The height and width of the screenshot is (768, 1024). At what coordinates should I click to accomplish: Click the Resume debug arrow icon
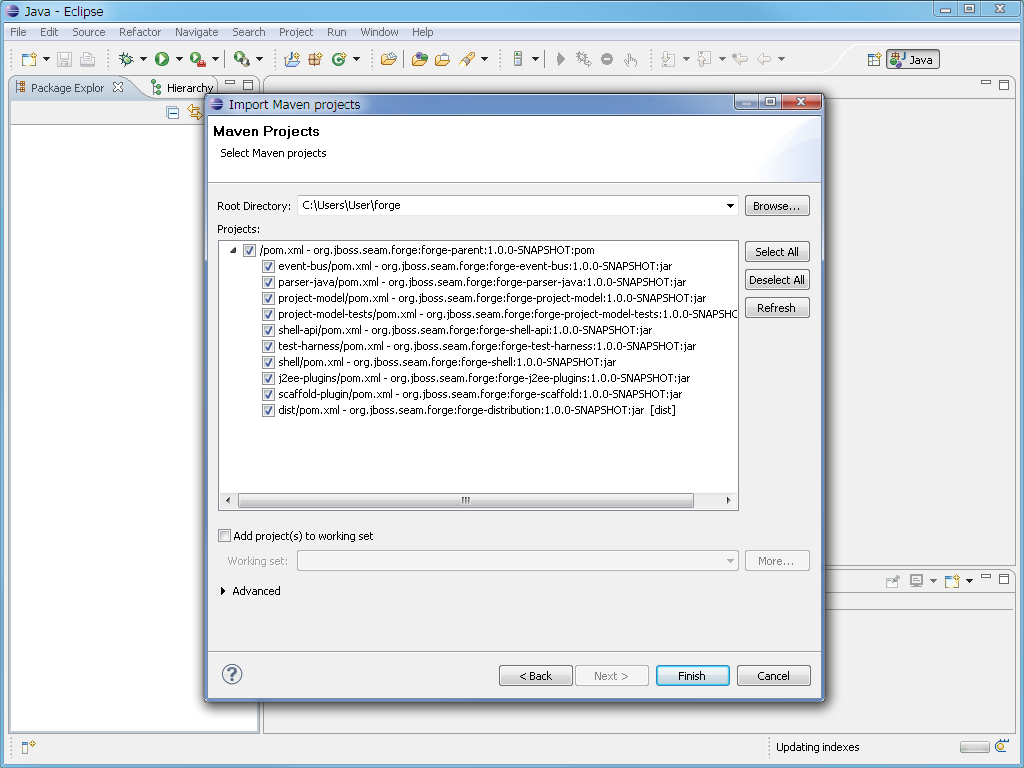coord(560,59)
